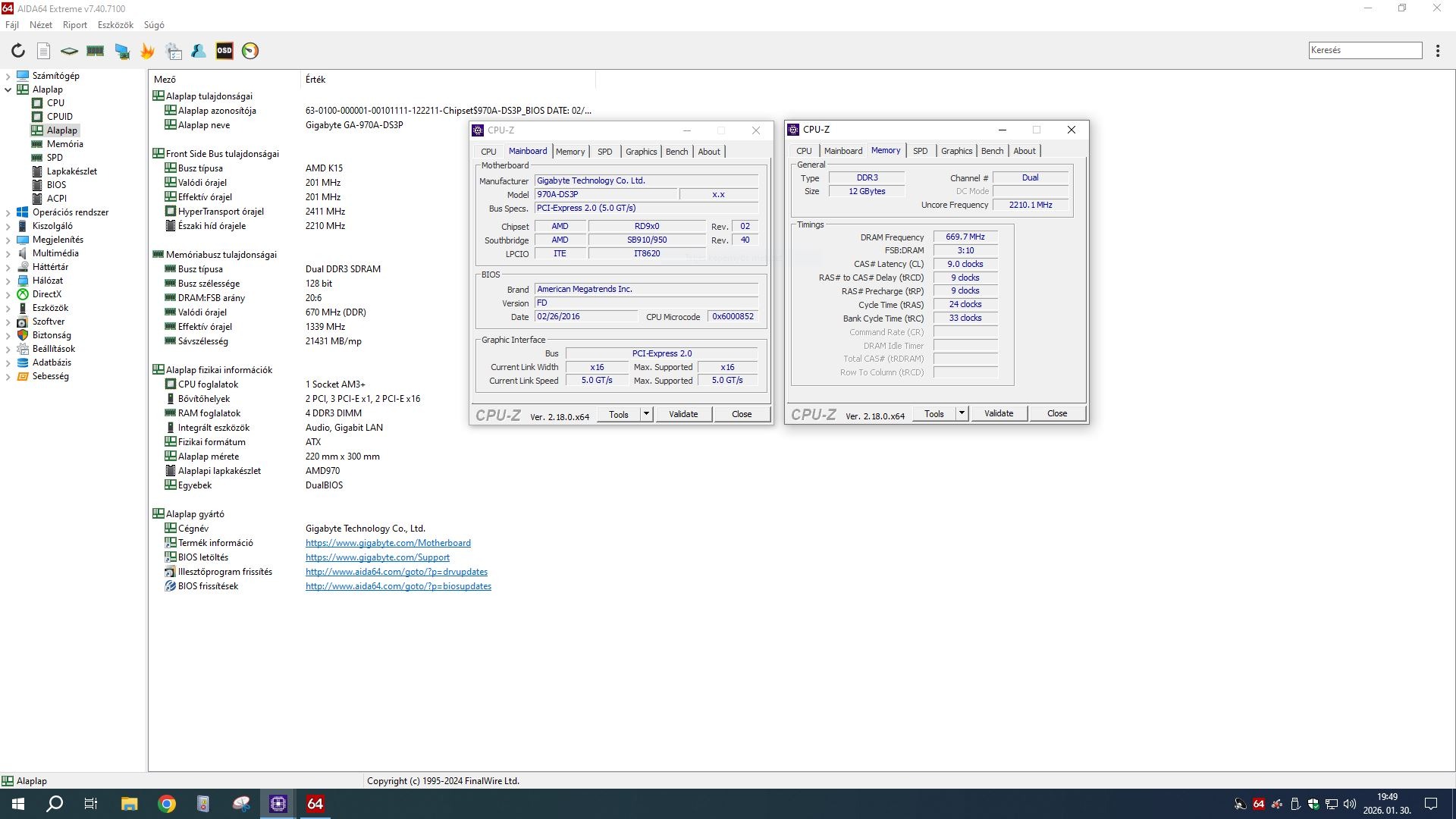This screenshot has height=819, width=1456.
Task: Select Memória in the sidebar tree
Action: [x=64, y=144]
